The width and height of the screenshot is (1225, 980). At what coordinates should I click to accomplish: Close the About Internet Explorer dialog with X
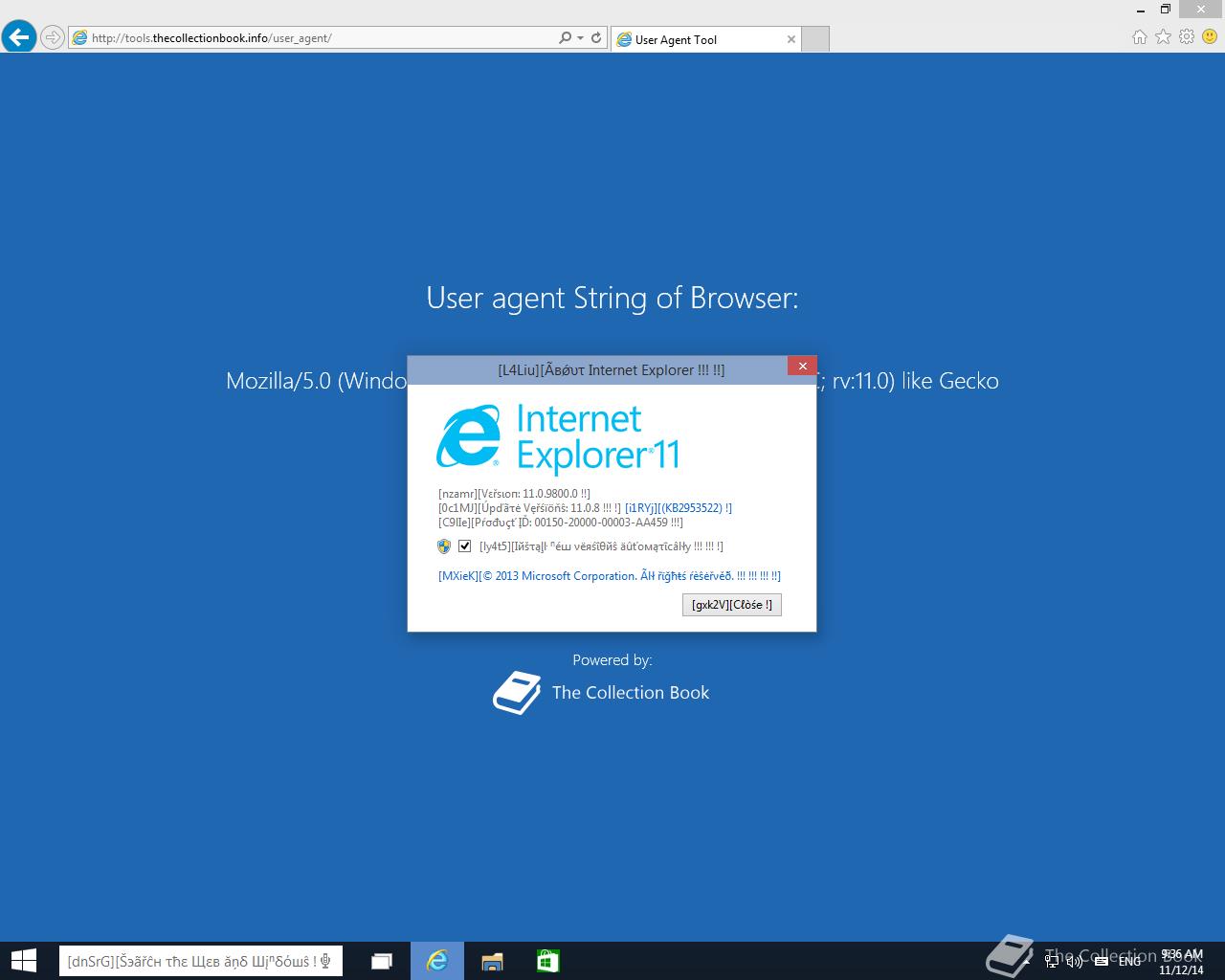tap(802, 366)
